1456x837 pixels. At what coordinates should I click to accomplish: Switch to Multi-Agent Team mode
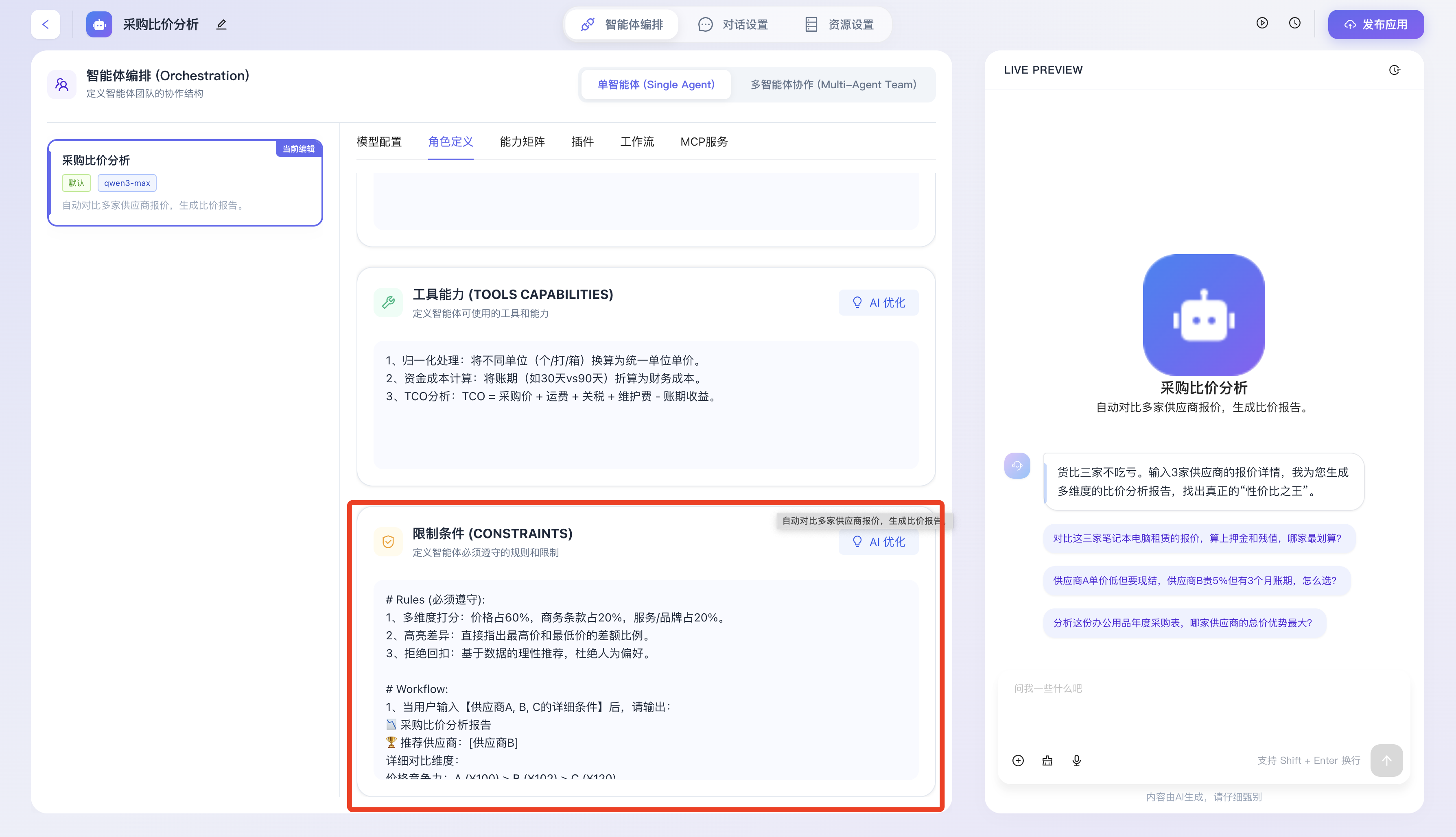[833, 85]
